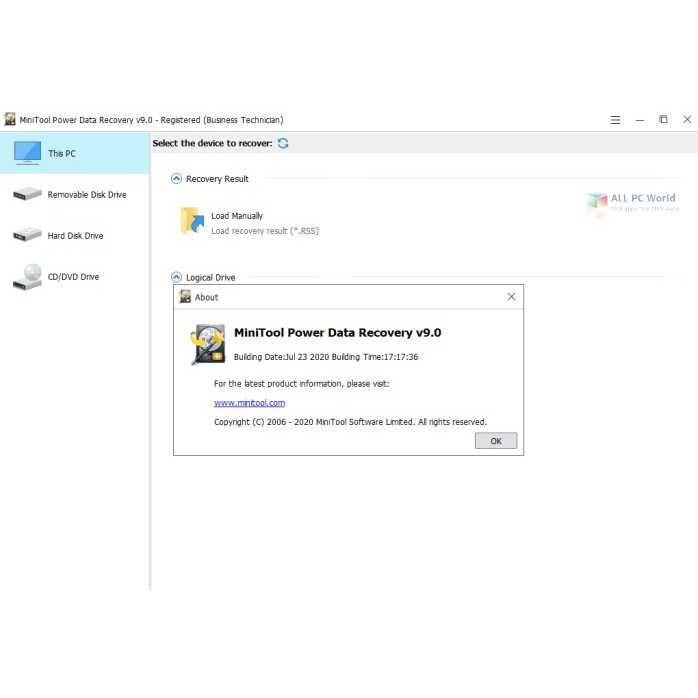The image size is (698, 698).
Task: Maximize the MiniTool window
Action: click(x=663, y=120)
